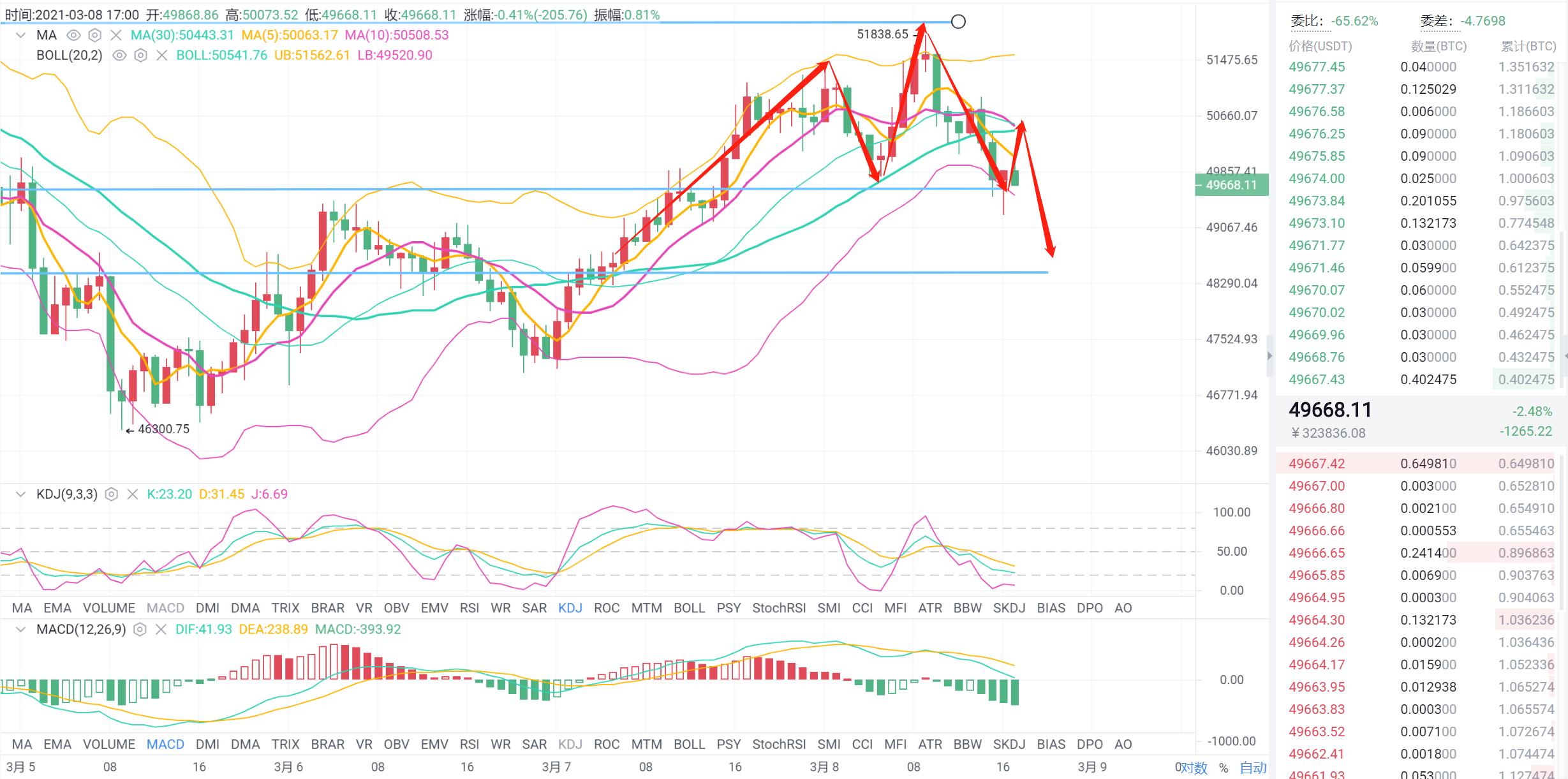Collapse the MA indicator legend chevron
The width and height of the screenshot is (1568, 779).
[x=20, y=35]
